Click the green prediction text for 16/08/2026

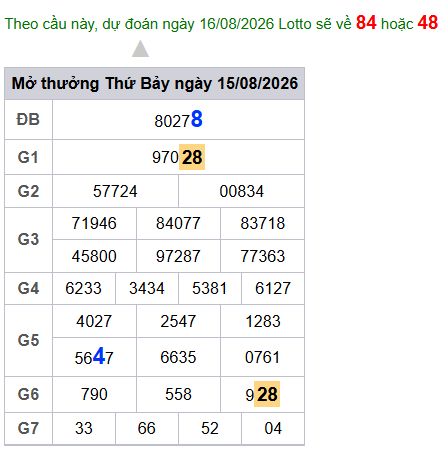pyautogui.click(x=178, y=24)
